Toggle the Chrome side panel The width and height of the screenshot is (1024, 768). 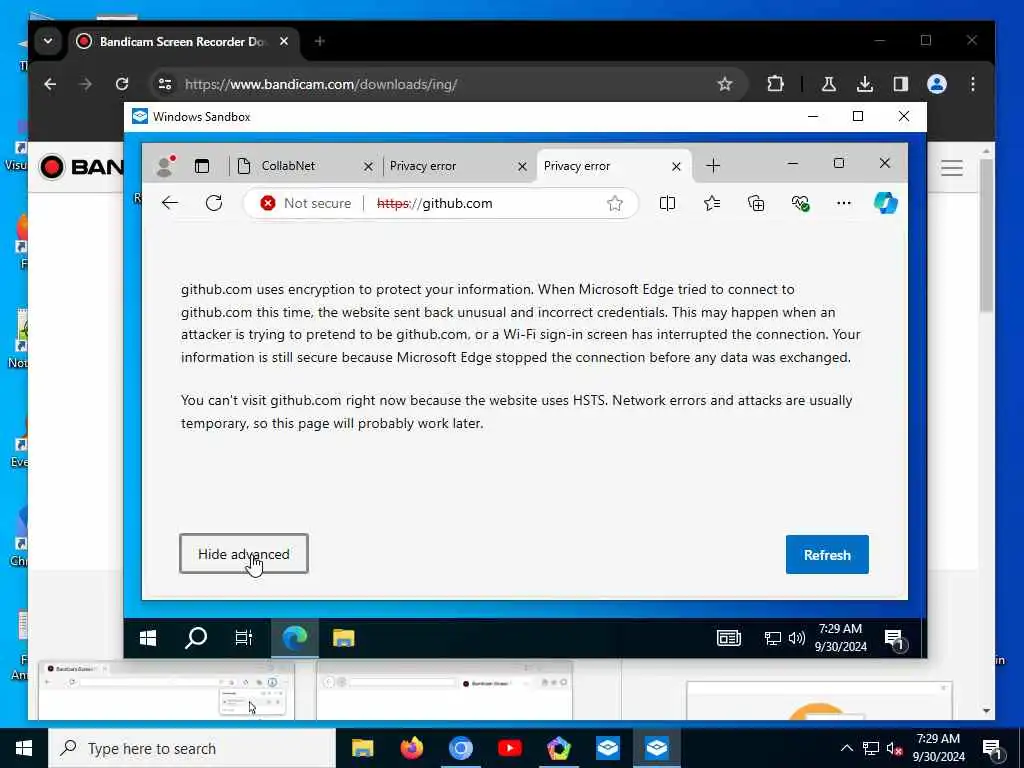(901, 84)
